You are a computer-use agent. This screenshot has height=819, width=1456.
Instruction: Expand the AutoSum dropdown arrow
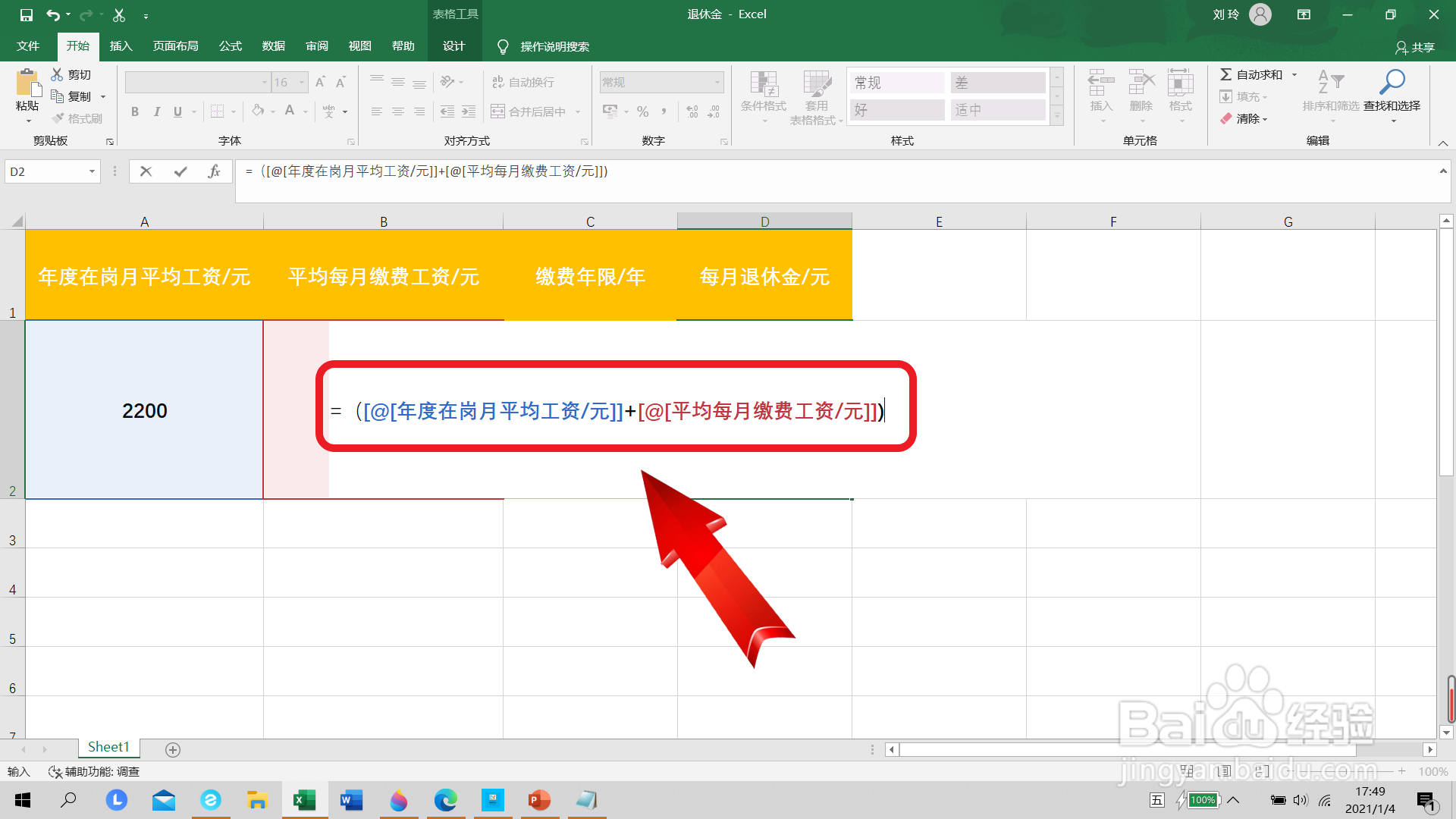(x=1294, y=74)
